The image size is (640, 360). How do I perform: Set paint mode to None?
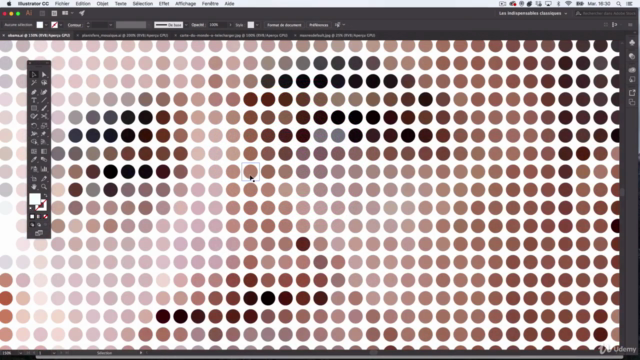tap(45, 217)
